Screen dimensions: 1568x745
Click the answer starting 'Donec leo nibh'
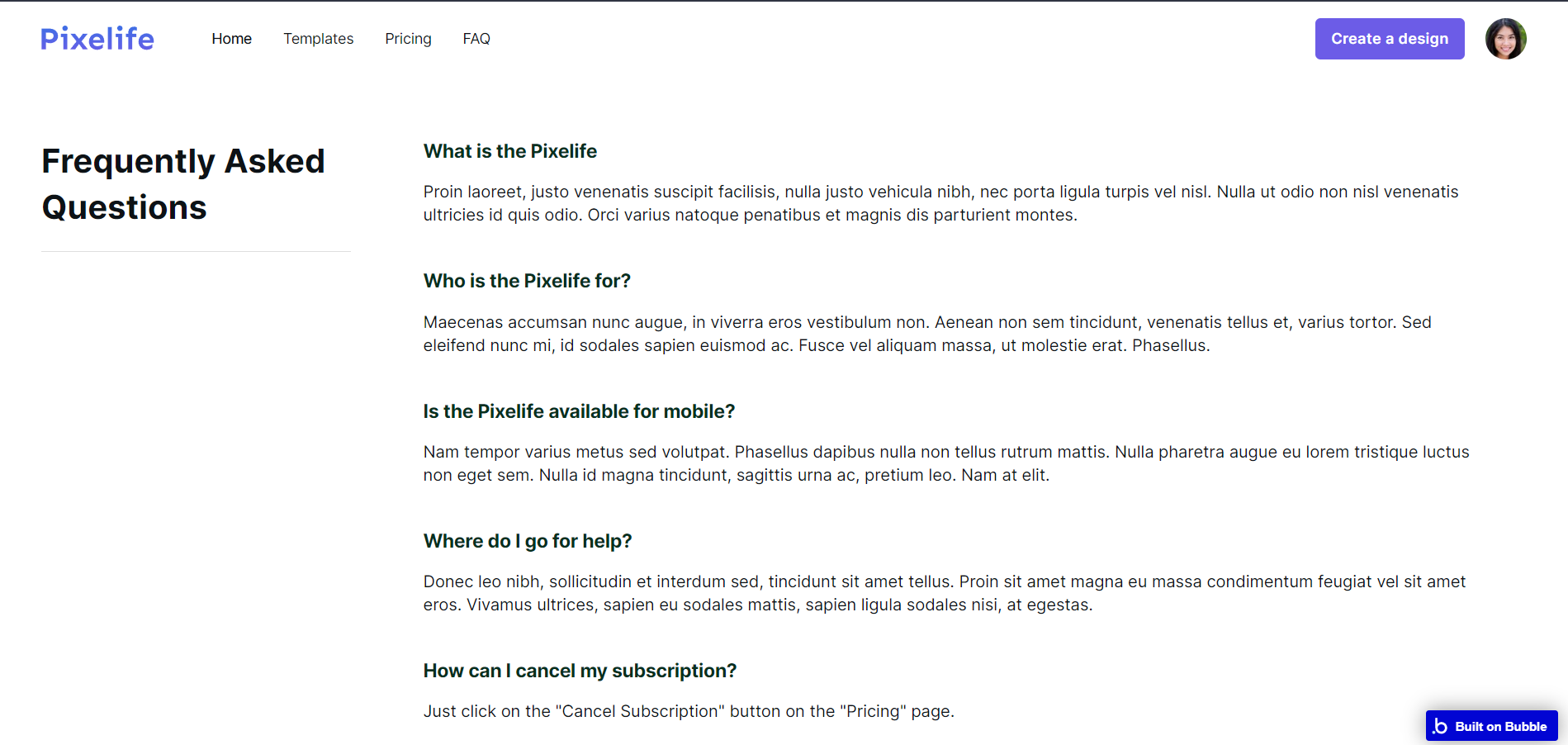coord(945,593)
